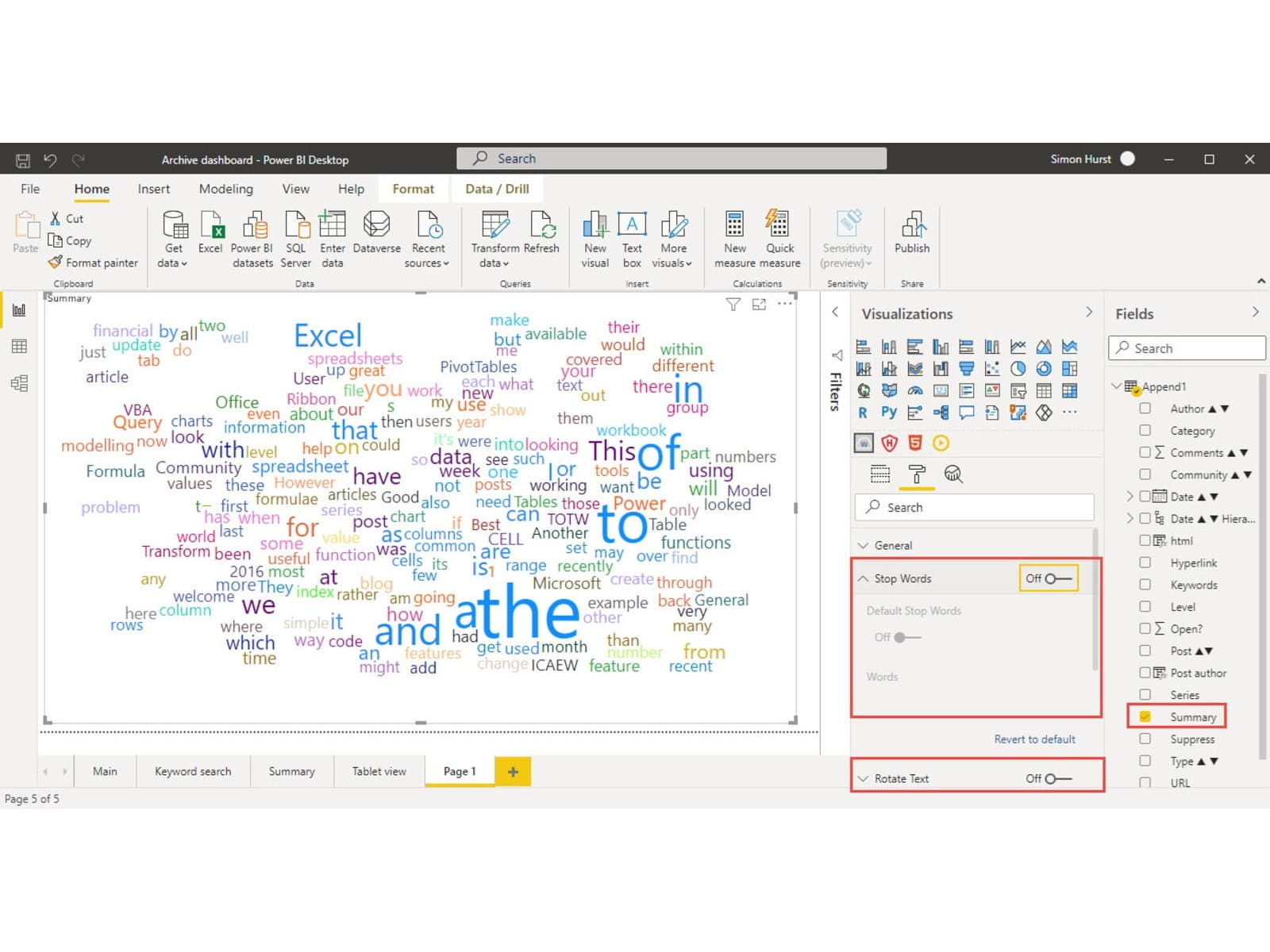This screenshot has height=952, width=1270.
Task: Check the Keywords field checkbox
Action: [1145, 585]
